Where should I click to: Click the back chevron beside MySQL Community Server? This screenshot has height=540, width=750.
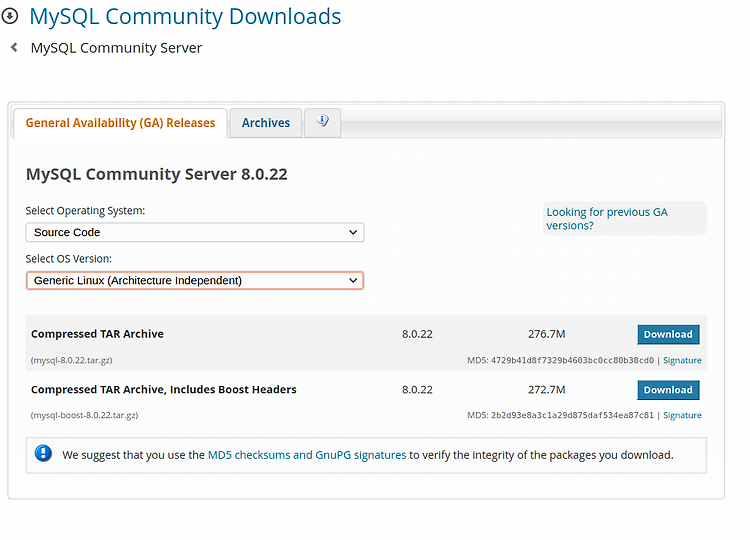pos(14,47)
